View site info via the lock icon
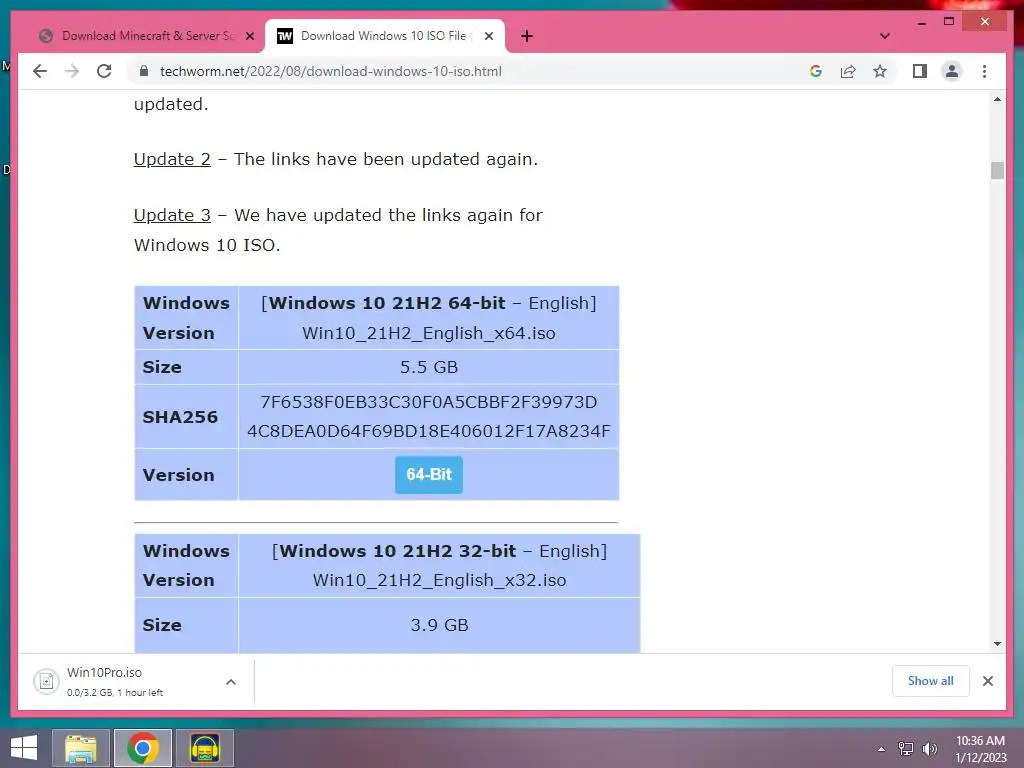 click(x=144, y=71)
